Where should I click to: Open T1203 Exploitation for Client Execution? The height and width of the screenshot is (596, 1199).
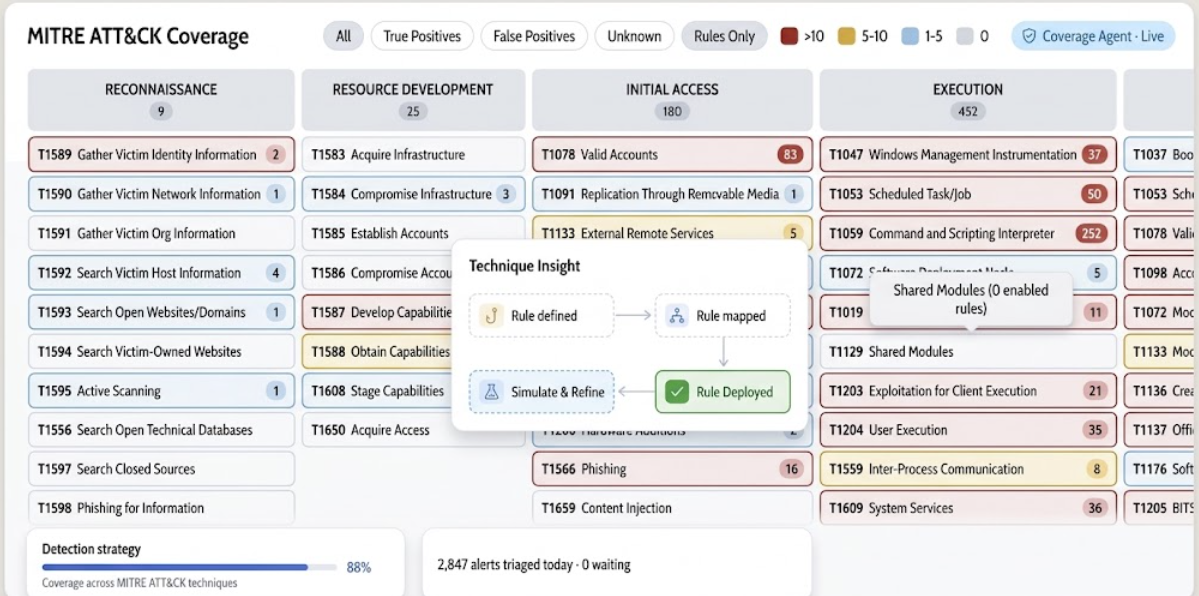click(967, 391)
